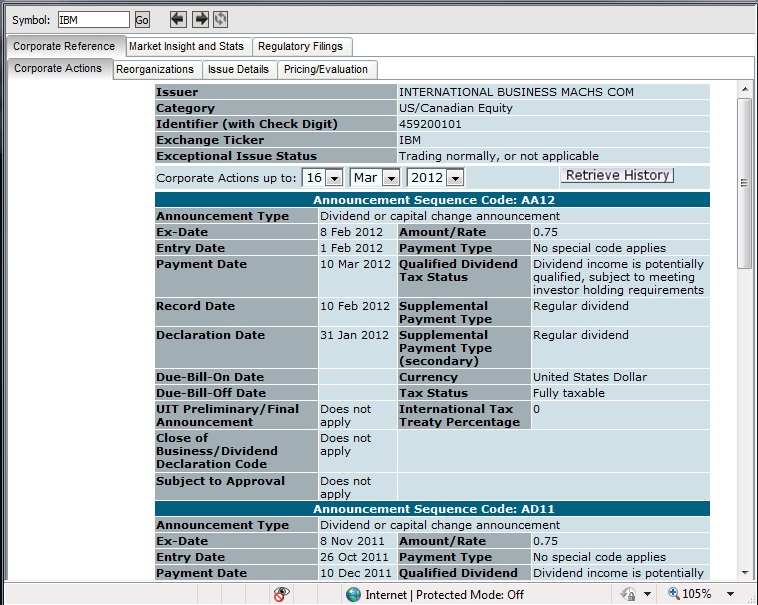Screen dimensions: 758x605
Task: Click the Symbol input field containing IBM
Action: tap(94, 20)
